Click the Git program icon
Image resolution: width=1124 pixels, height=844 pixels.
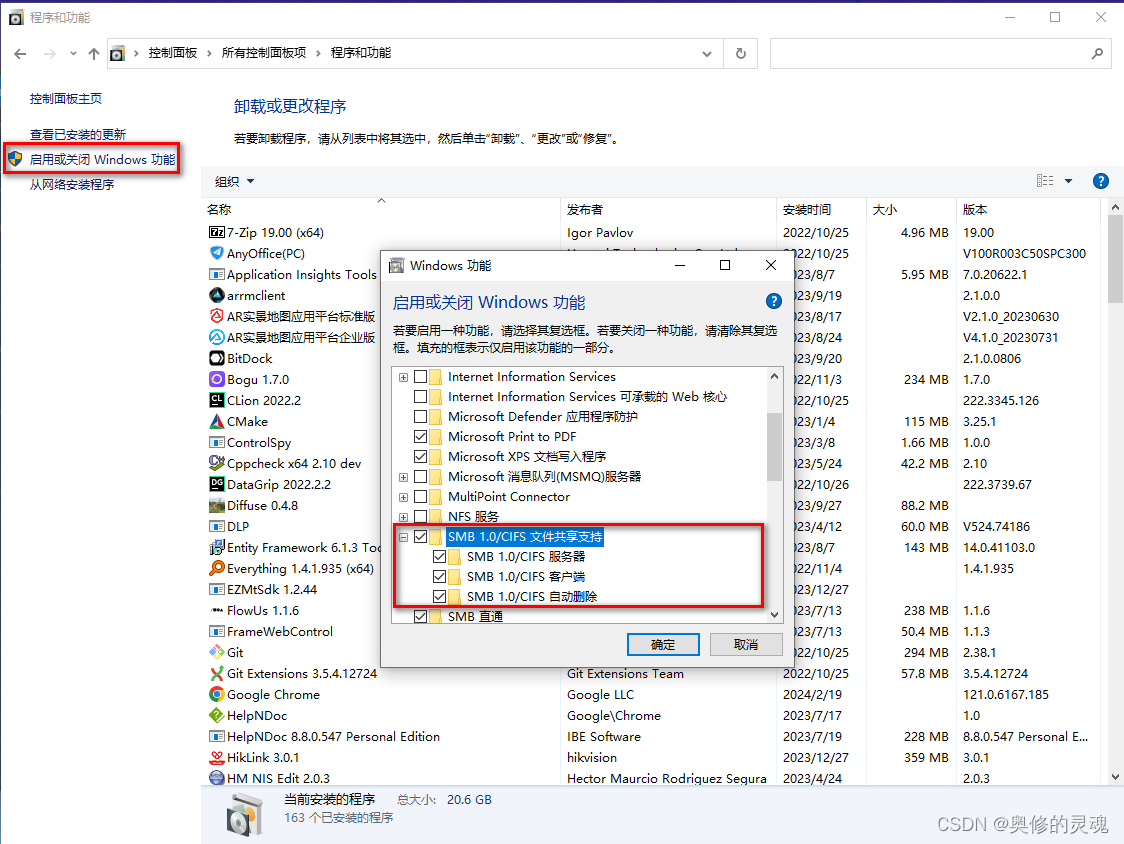coord(216,653)
